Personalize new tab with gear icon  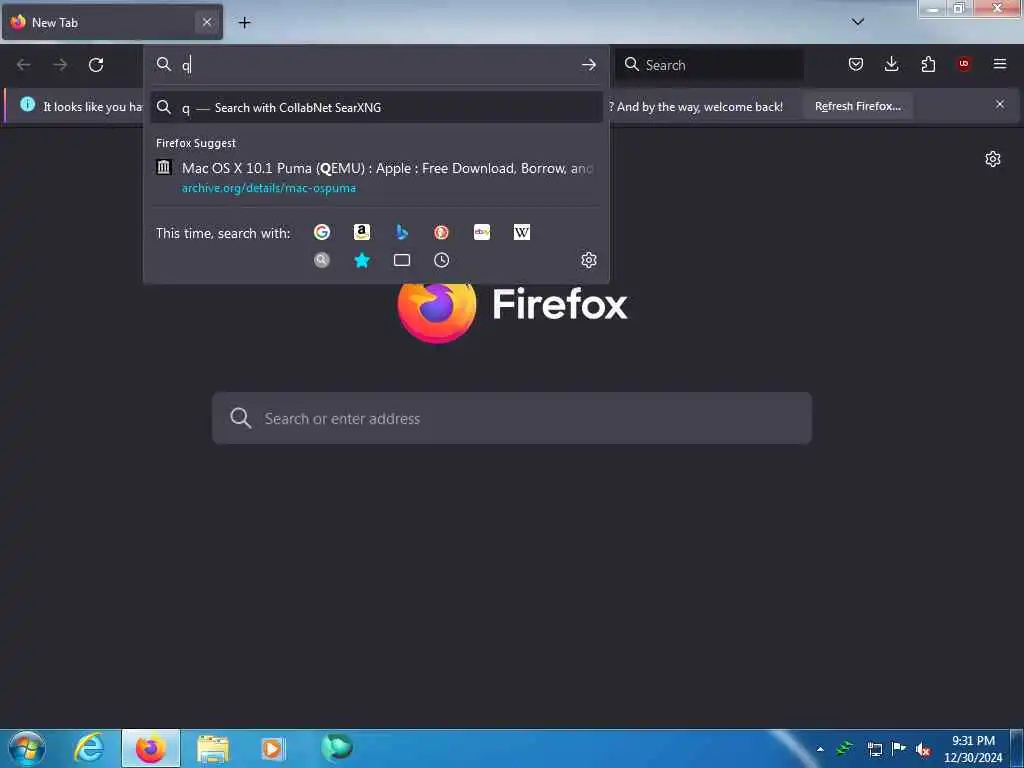point(993,159)
